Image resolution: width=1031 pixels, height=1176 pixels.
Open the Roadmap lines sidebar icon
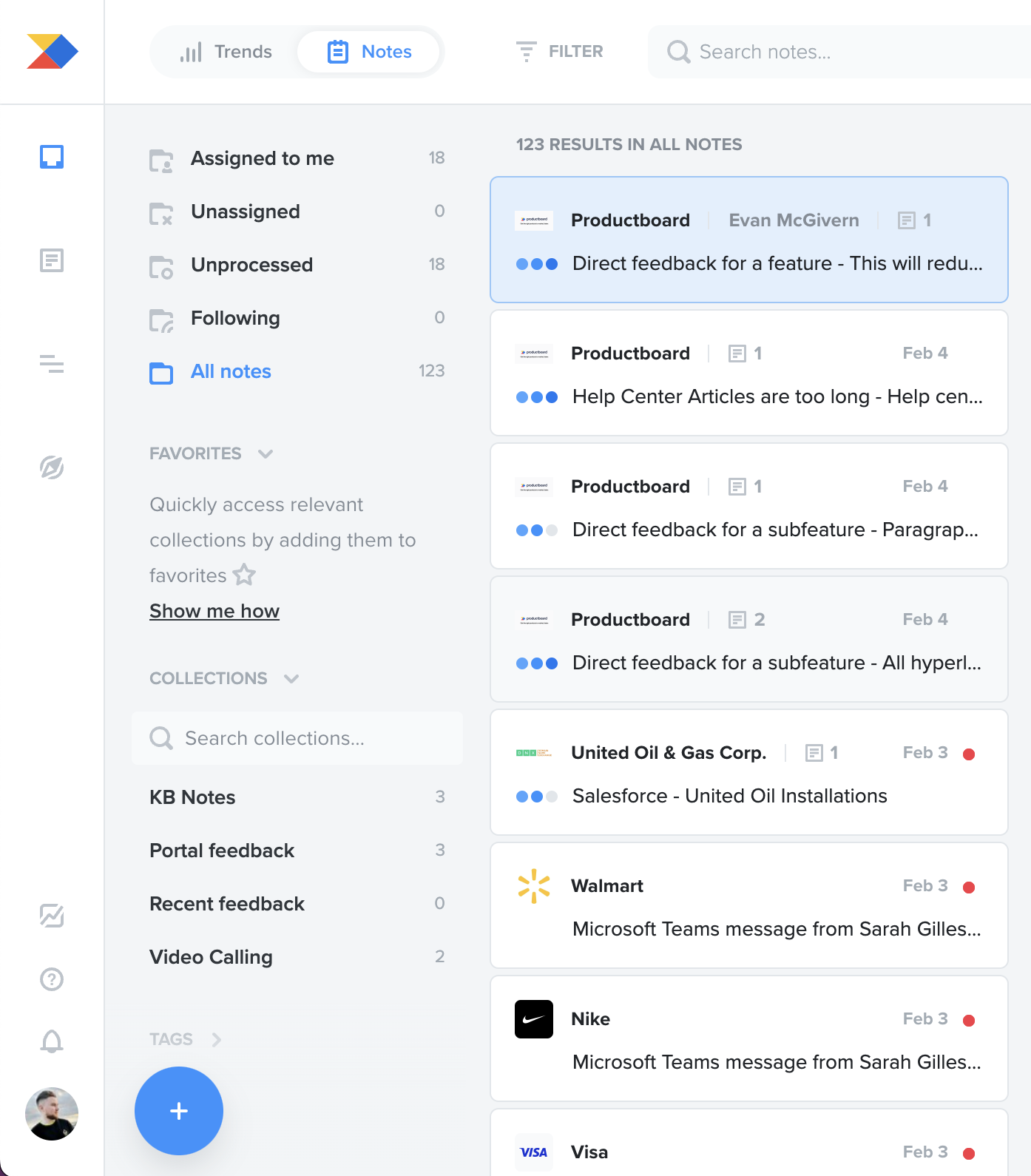coord(52,364)
